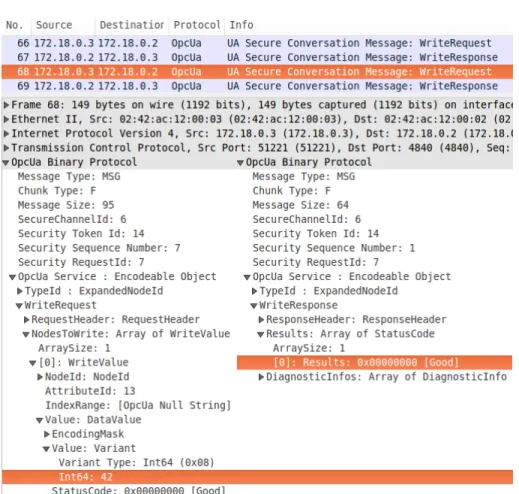Collapse the right OpcUa Binary Protocol tree
This screenshot has height=494, width=519.
point(240,163)
